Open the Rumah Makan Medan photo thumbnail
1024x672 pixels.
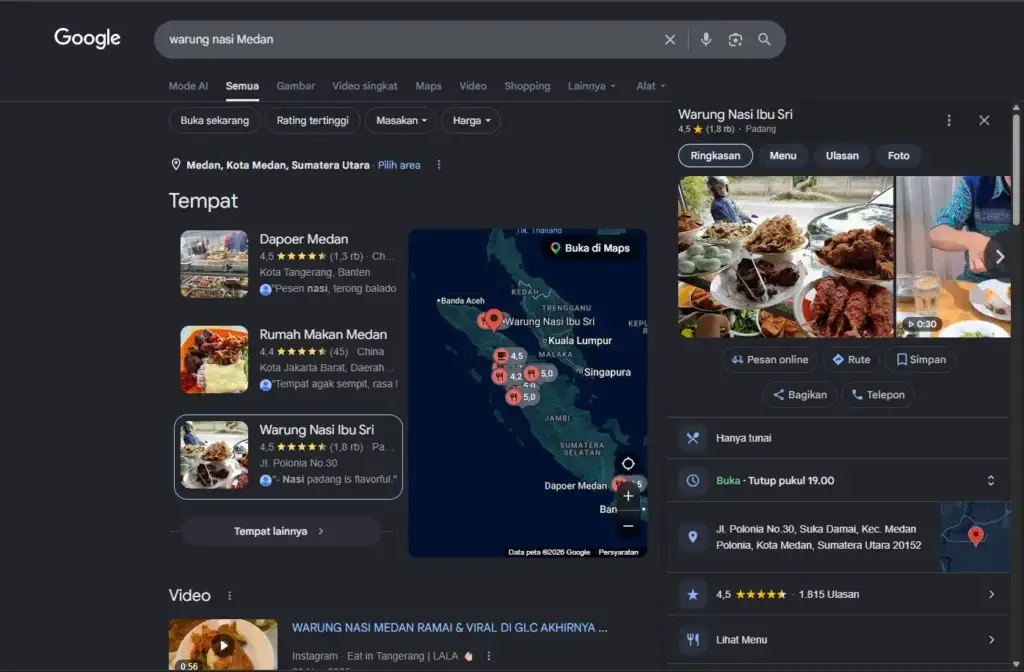(x=214, y=360)
